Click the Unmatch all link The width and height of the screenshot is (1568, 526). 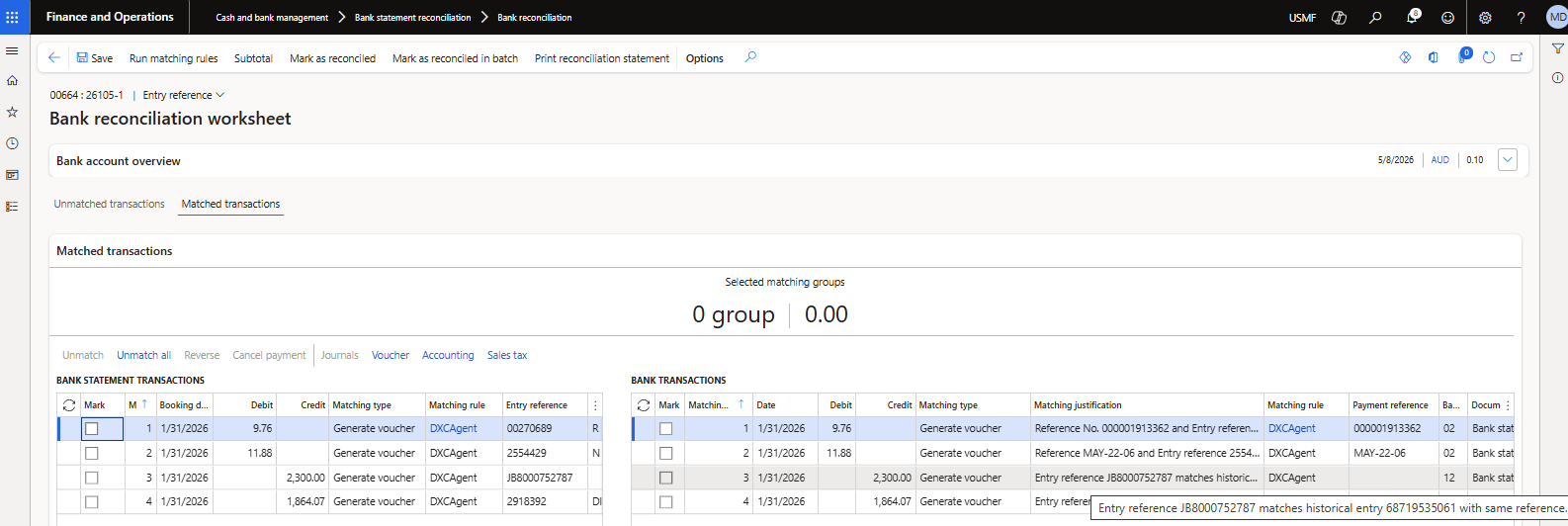pyautogui.click(x=143, y=355)
